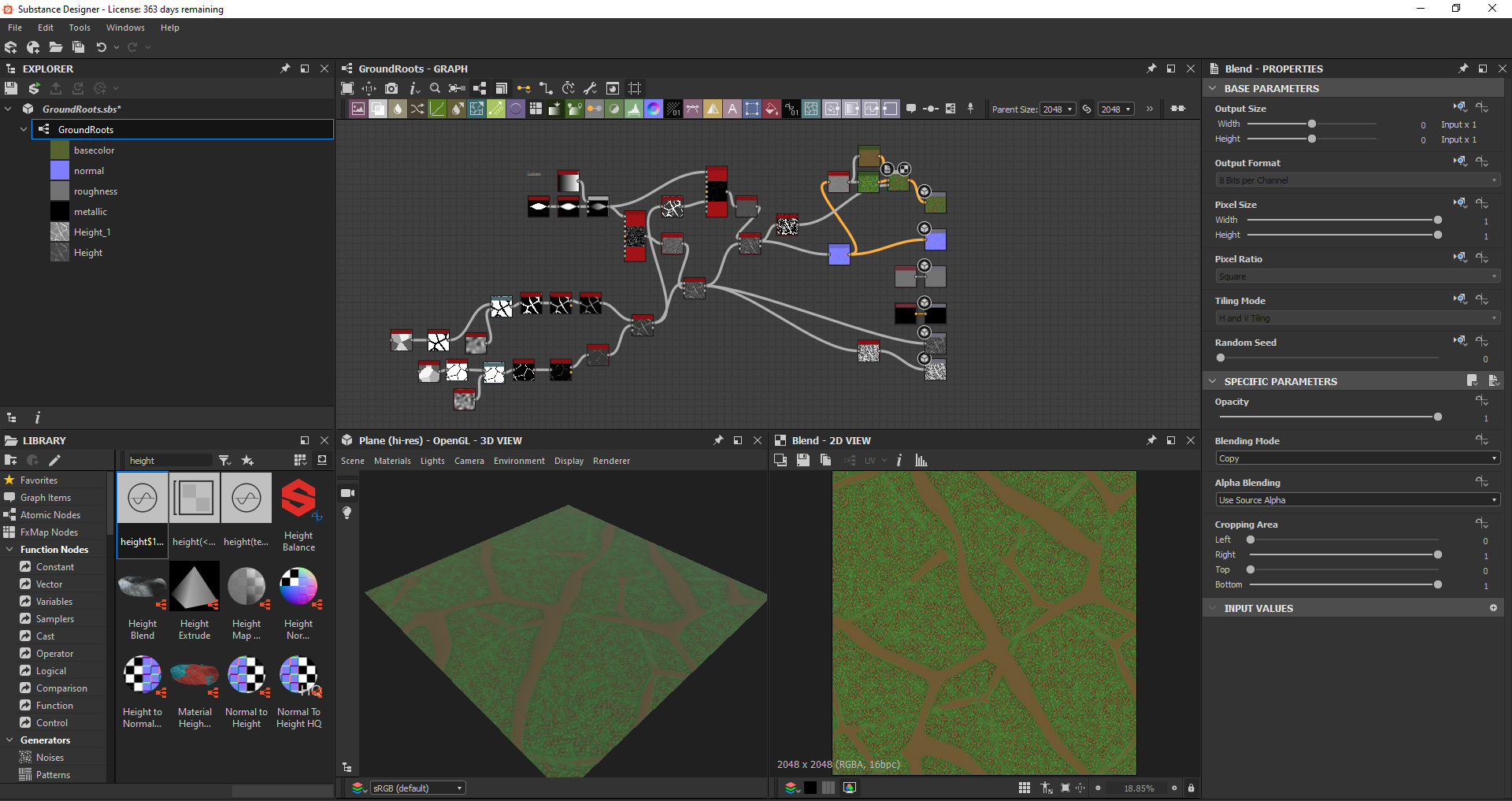1512x801 pixels.
Task: Add a pin from the graph toolbar
Action: [970, 109]
